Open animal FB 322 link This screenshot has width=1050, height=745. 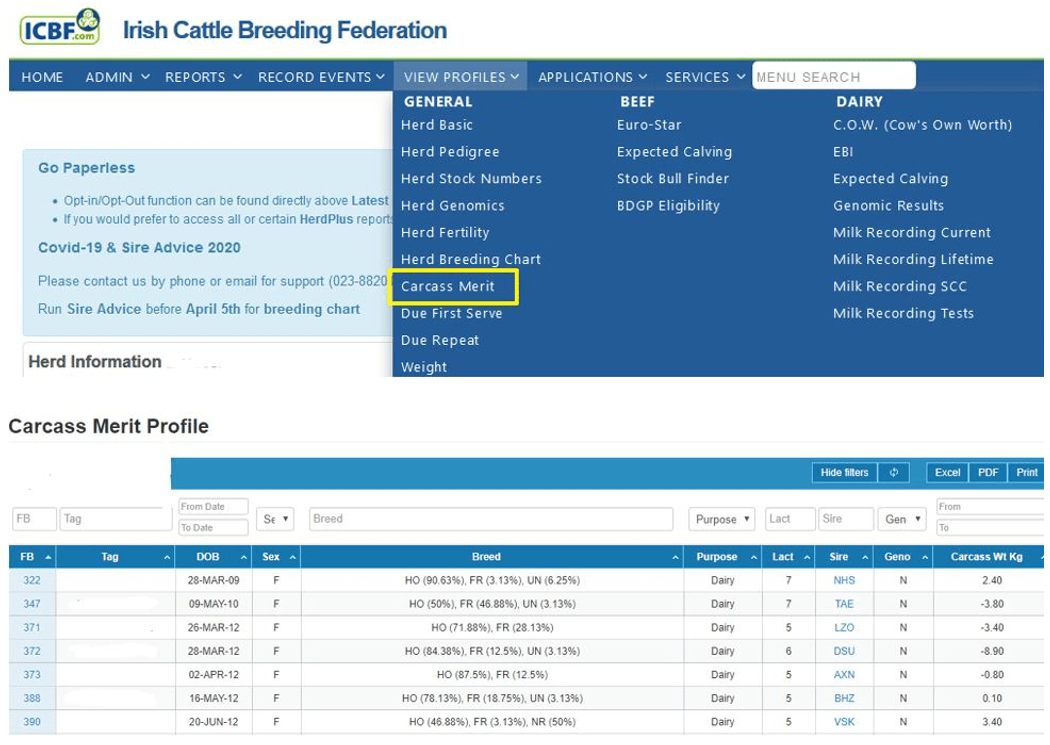click(x=31, y=580)
